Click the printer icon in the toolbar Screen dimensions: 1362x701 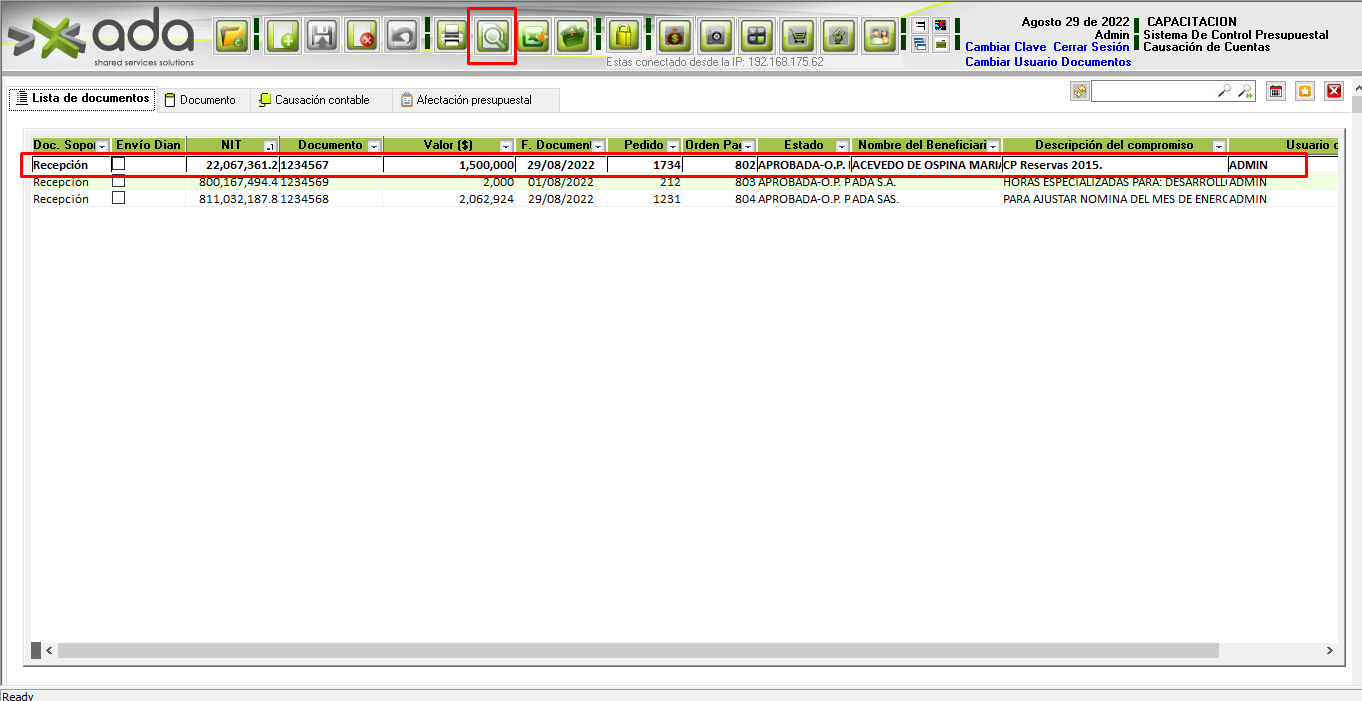(x=452, y=37)
